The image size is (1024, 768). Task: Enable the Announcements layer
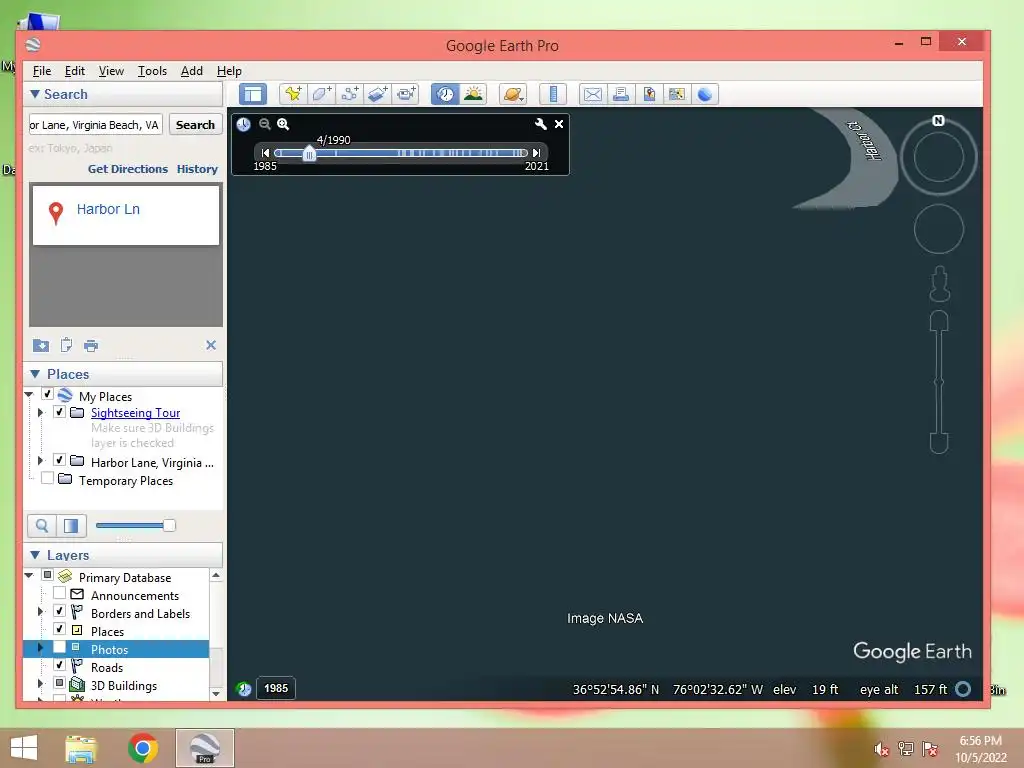[59, 594]
